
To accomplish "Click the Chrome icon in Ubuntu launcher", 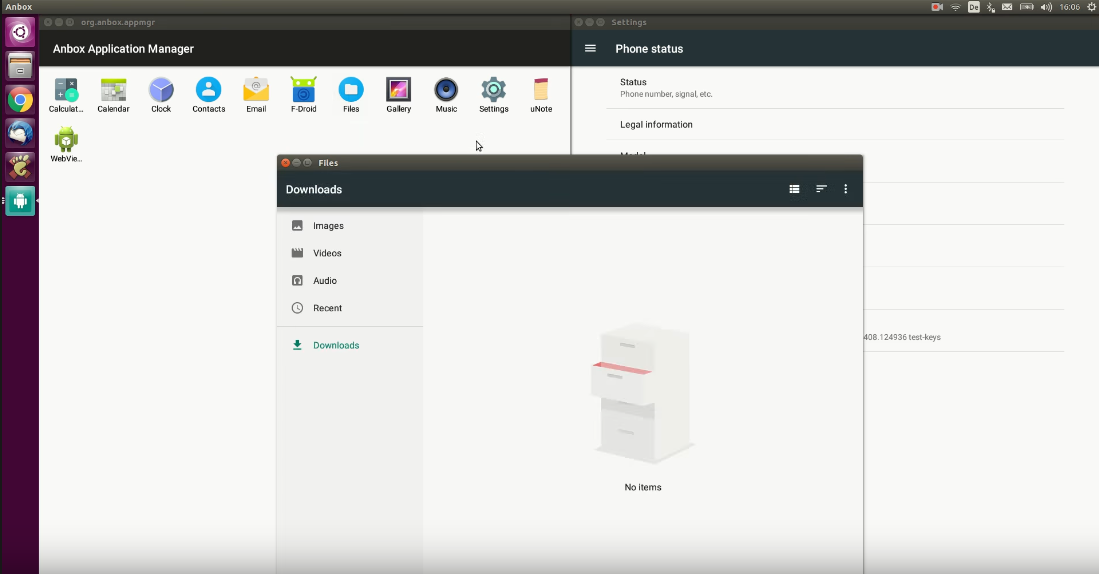I will (20, 100).
